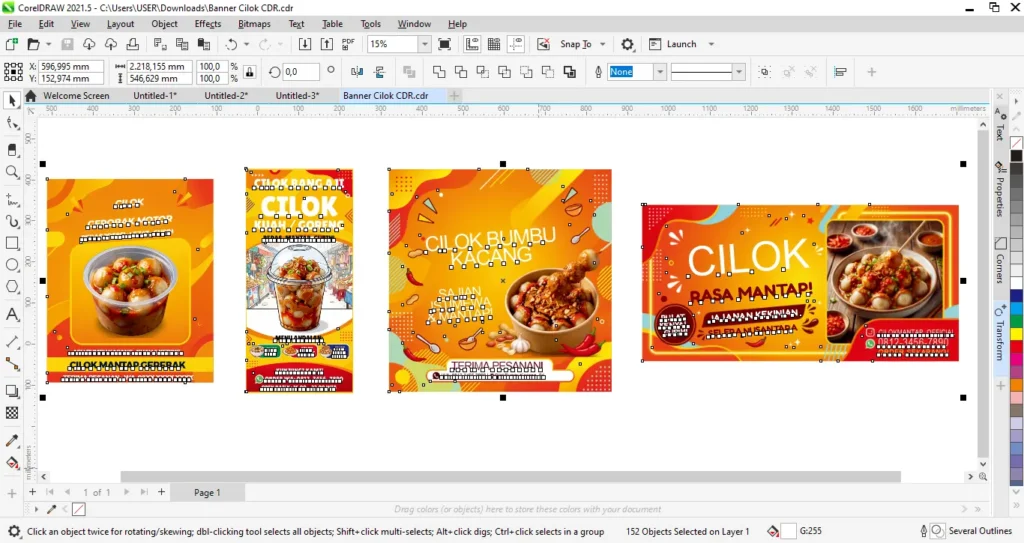The width and height of the screenshot is (1024, 543).
Task: Toggle Show Guidelines
Action: (x=516, y=44)
